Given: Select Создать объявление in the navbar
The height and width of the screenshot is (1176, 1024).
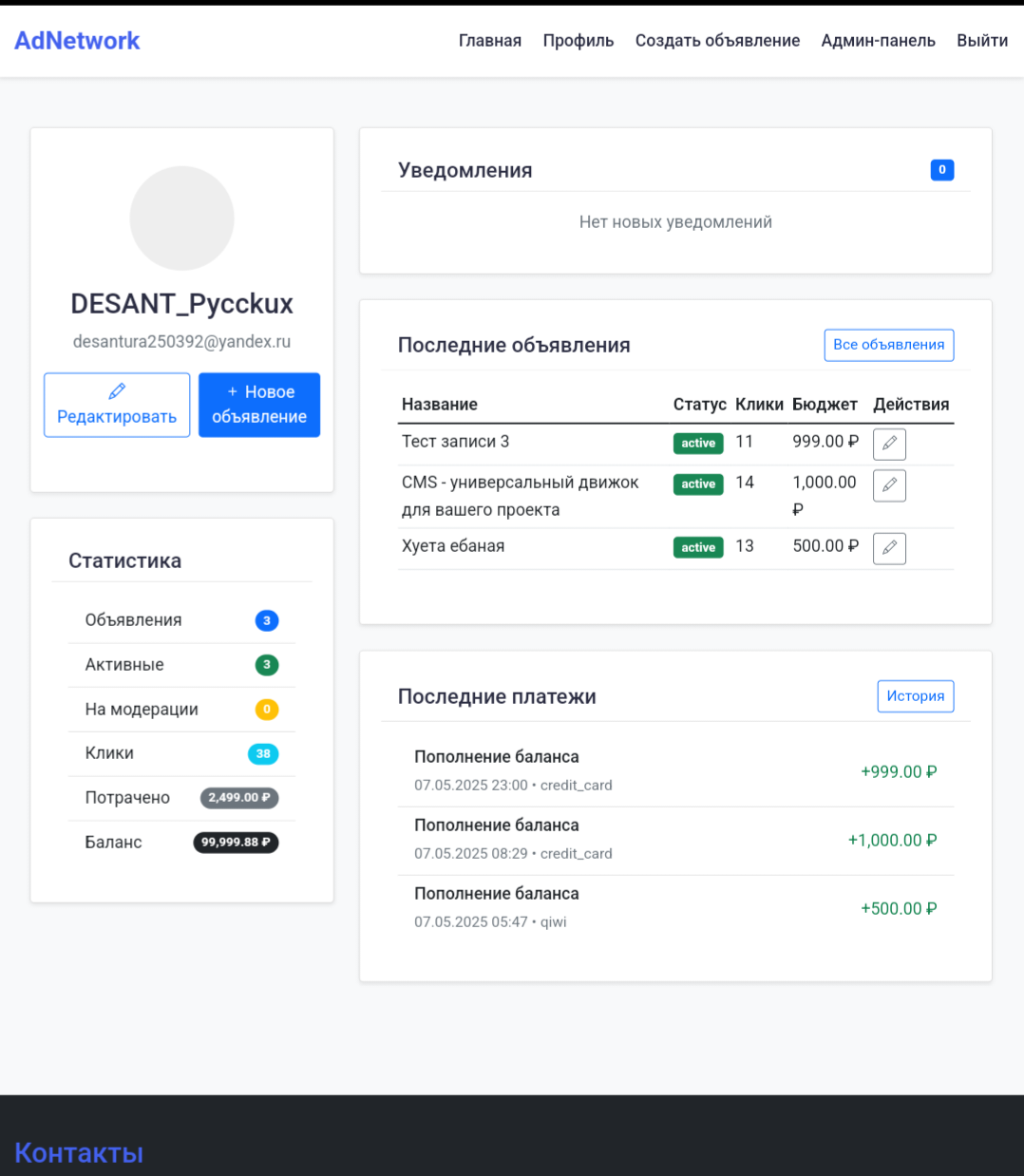Looking at the screenshot, I should [717, 41].
